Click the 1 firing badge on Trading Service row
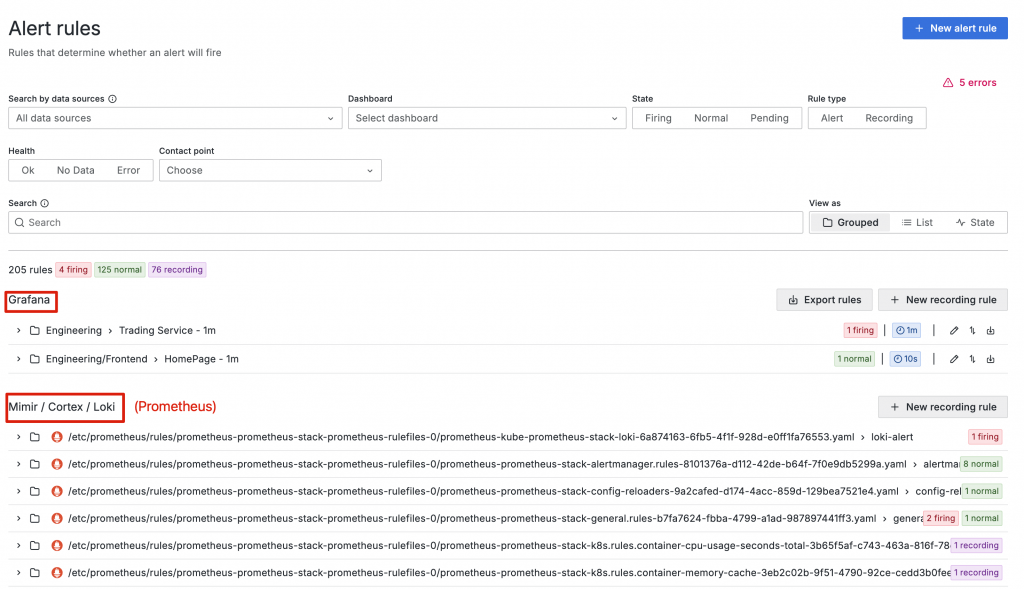The image size is (1024, 589). point(860,330)
